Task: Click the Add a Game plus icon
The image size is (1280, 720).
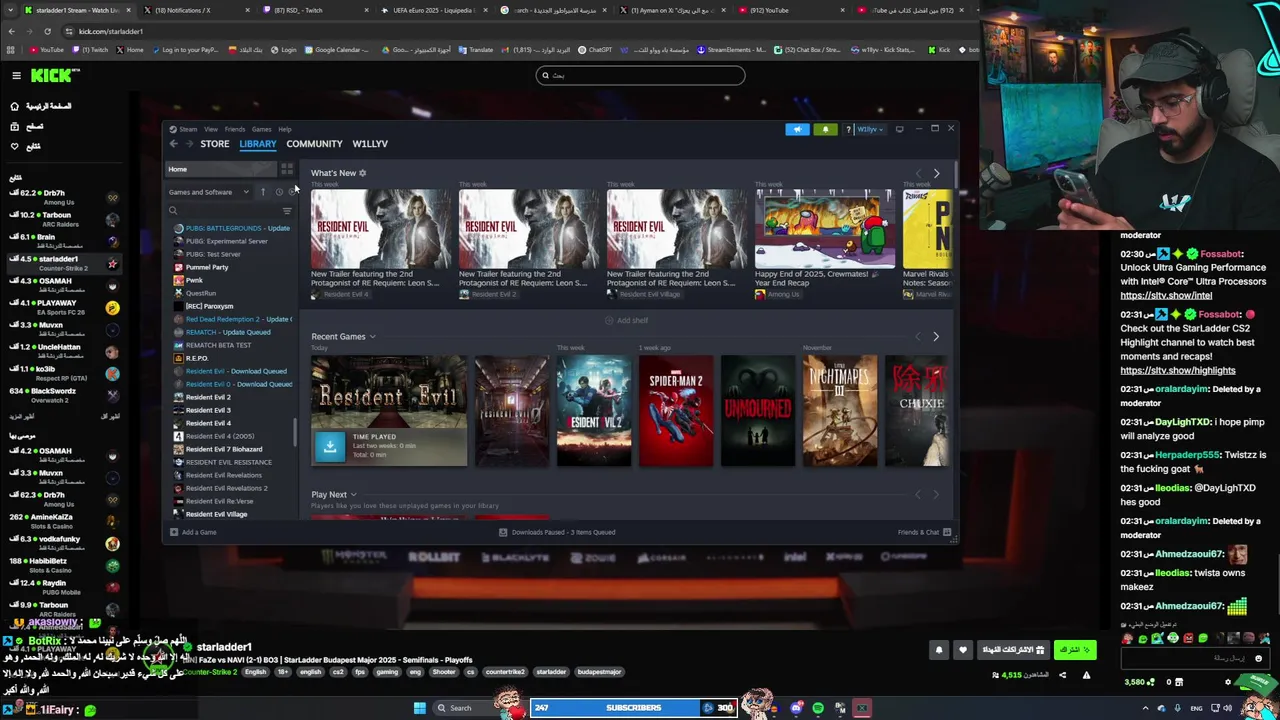Action: click(173, 532)
